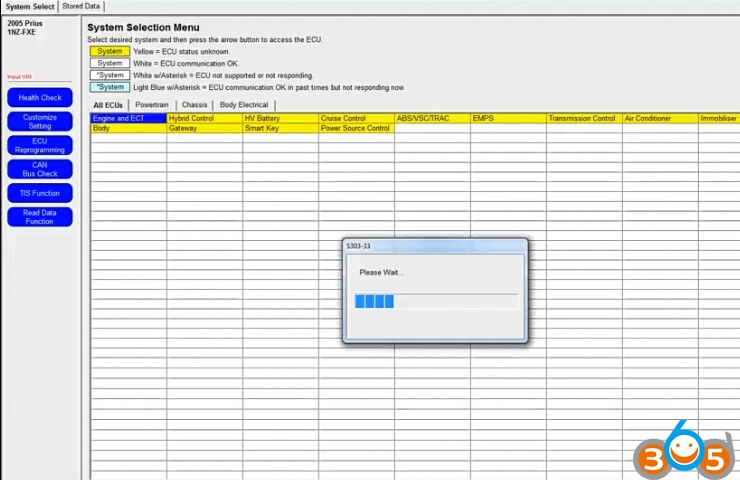Start ECU Reprogramming
This screenshot has width=740, height=480.
(x=40, y=145)
